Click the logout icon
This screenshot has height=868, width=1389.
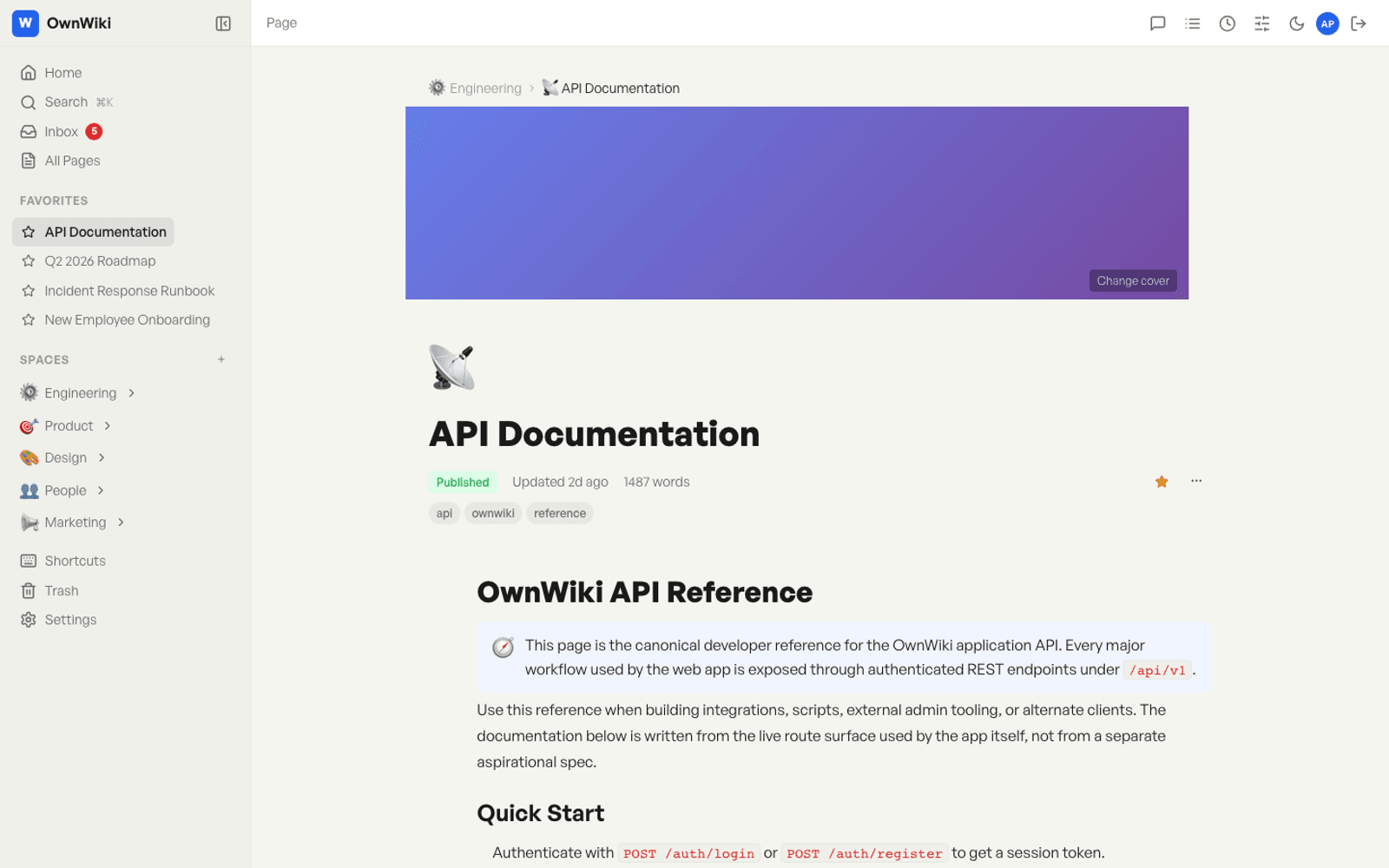[1359, 23]
